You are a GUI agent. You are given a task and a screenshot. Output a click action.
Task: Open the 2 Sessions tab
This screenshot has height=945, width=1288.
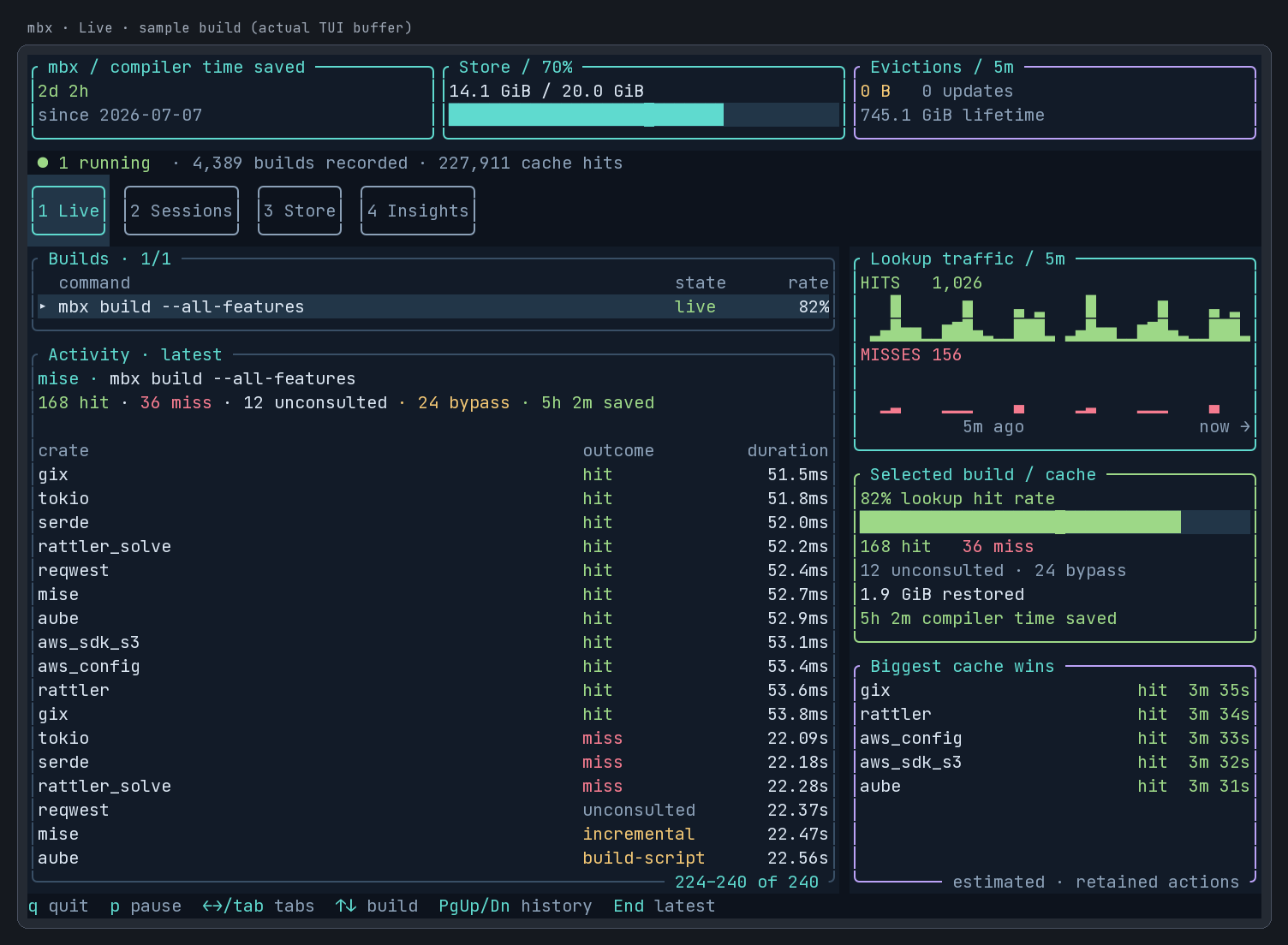[182, 211]
